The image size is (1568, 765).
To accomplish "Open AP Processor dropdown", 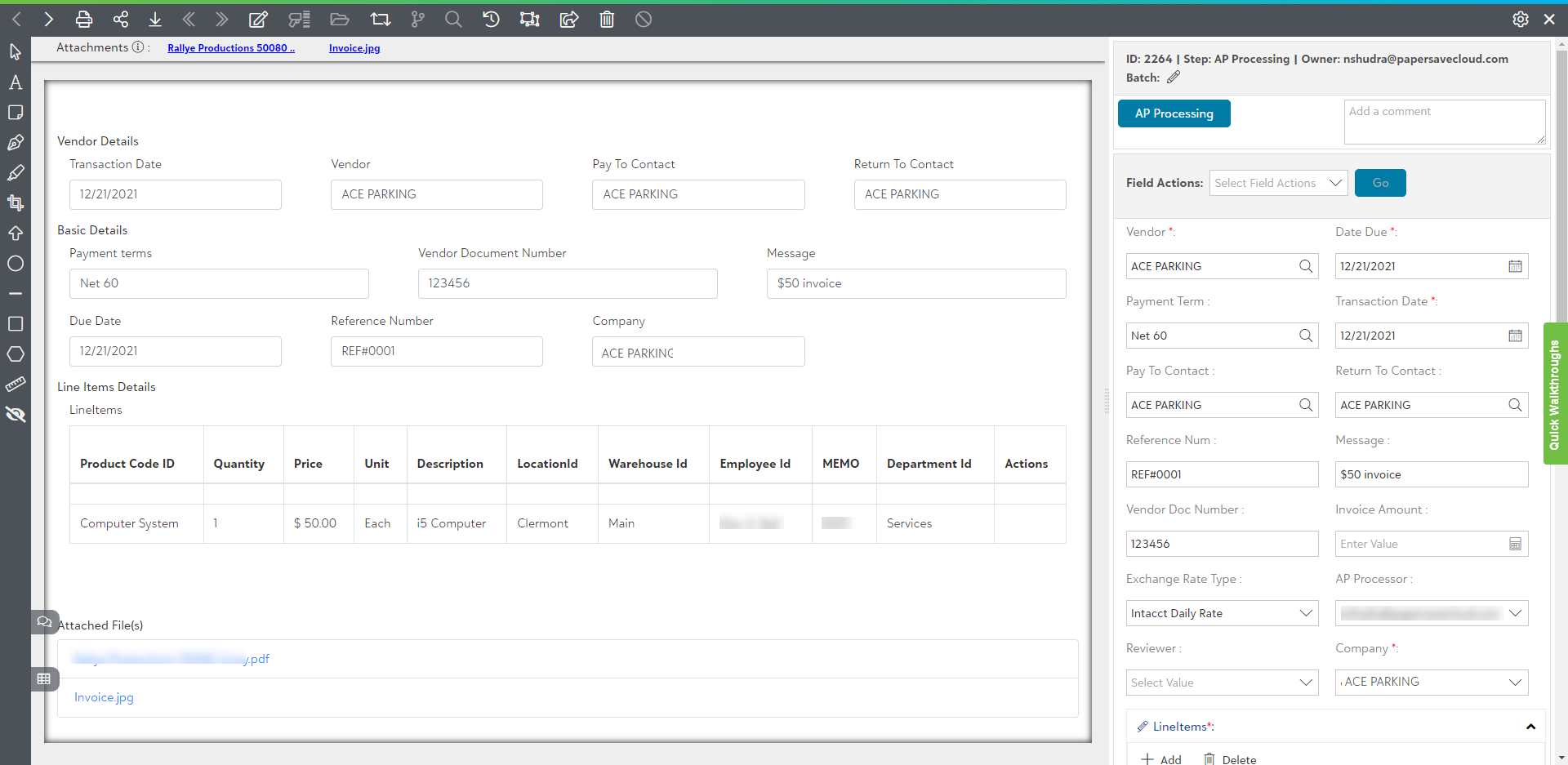I will point(1432,613).
